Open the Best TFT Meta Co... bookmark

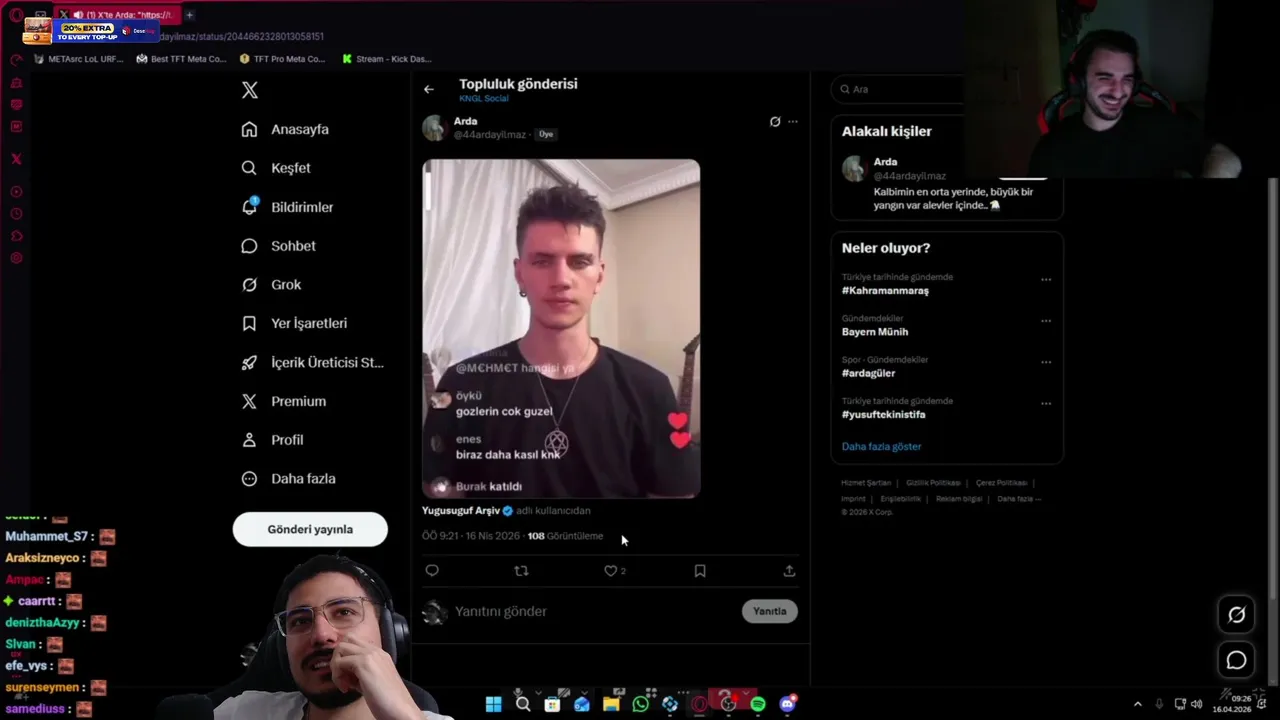click(181, 59)
